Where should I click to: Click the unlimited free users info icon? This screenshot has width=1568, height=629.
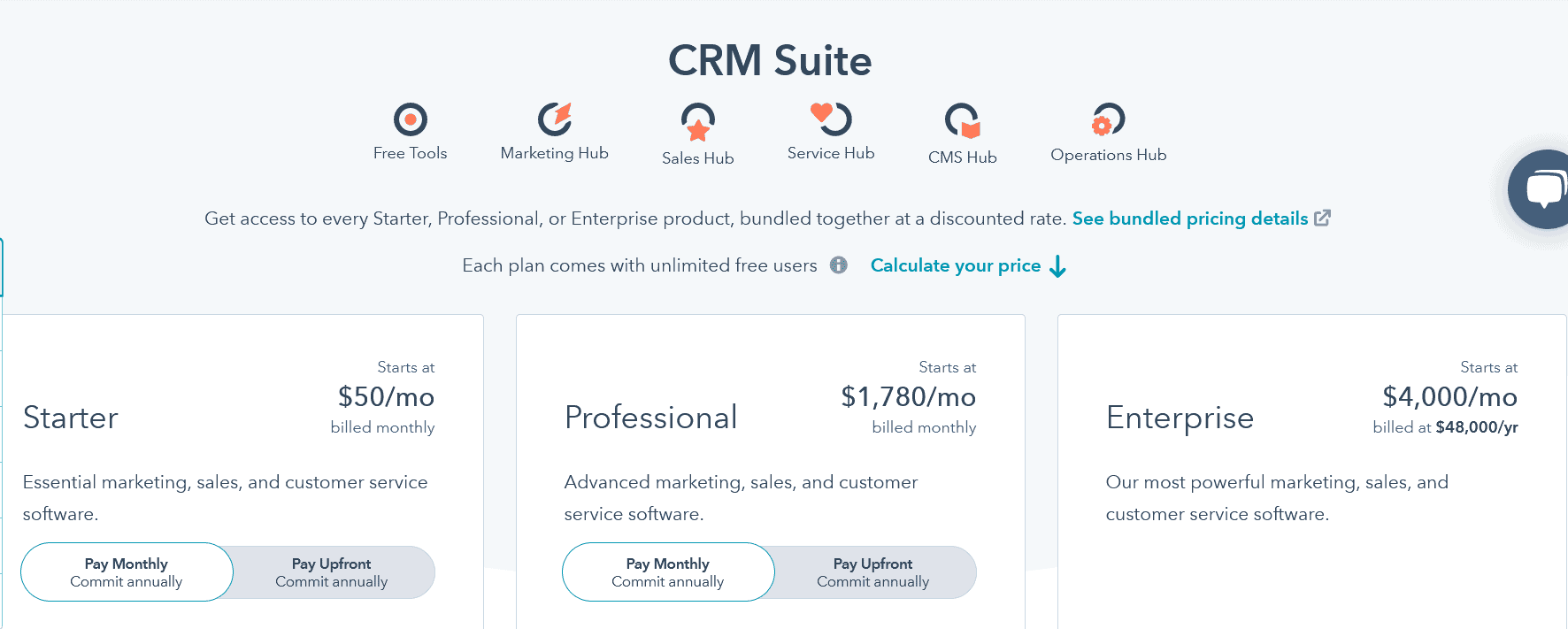click(839, 265)
